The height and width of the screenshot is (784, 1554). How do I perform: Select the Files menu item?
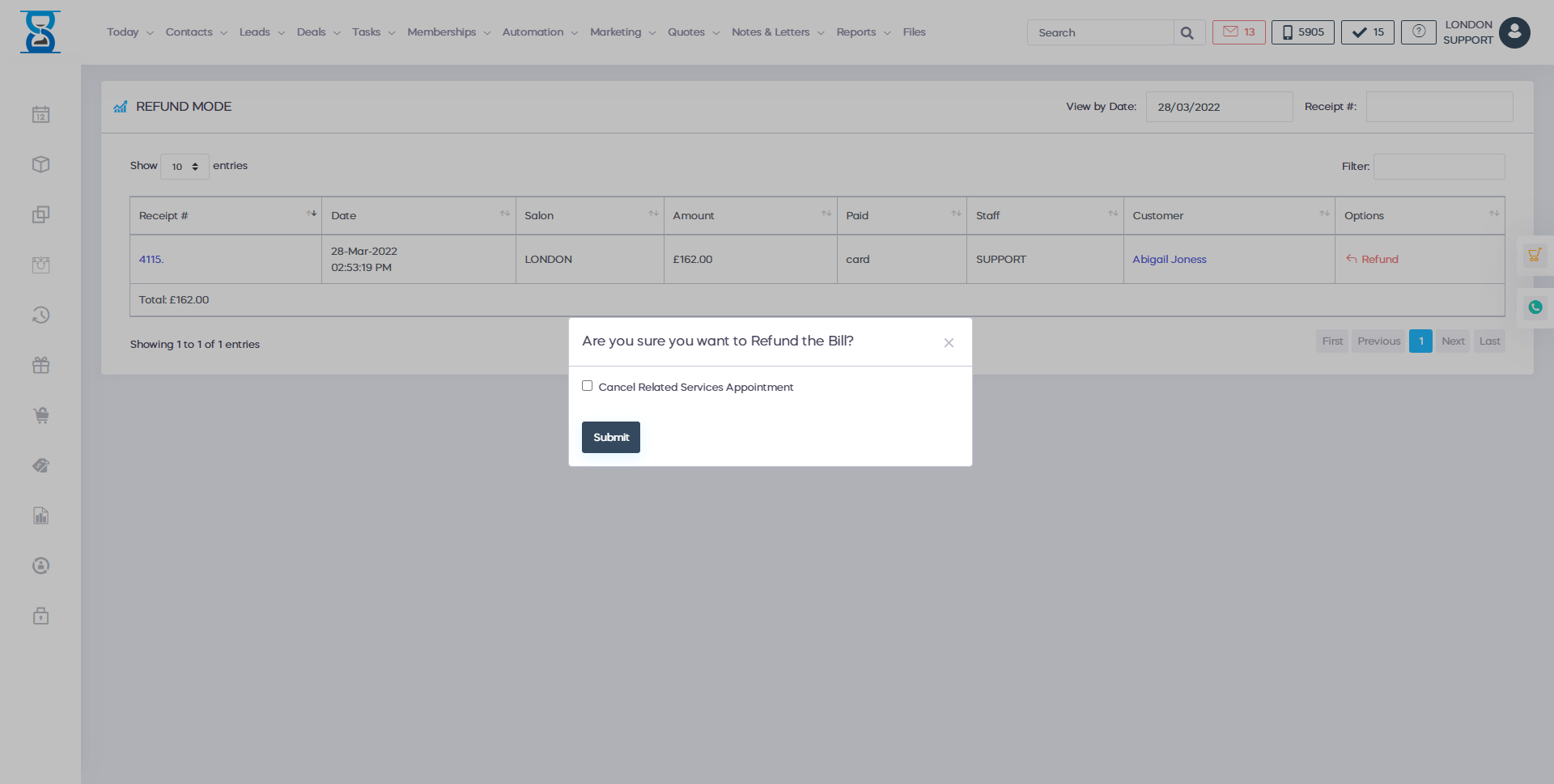tap(914, 32)
